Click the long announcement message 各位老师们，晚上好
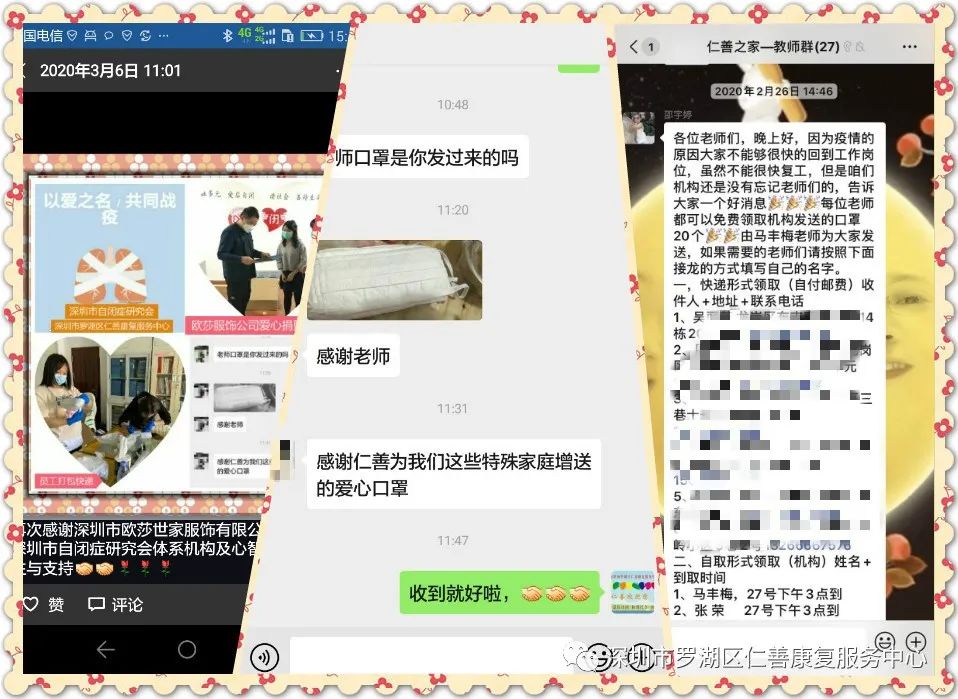958x699 pixels. tap(774, 373)
